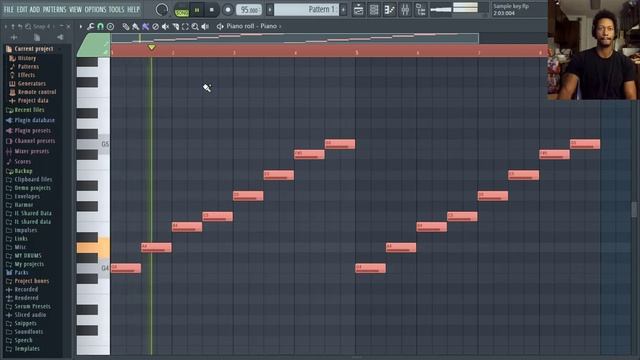This screenshot has height=360, width=640.
Task: Open browser options arrow menu
Action: pyautogui.click(x=6, y=27)
